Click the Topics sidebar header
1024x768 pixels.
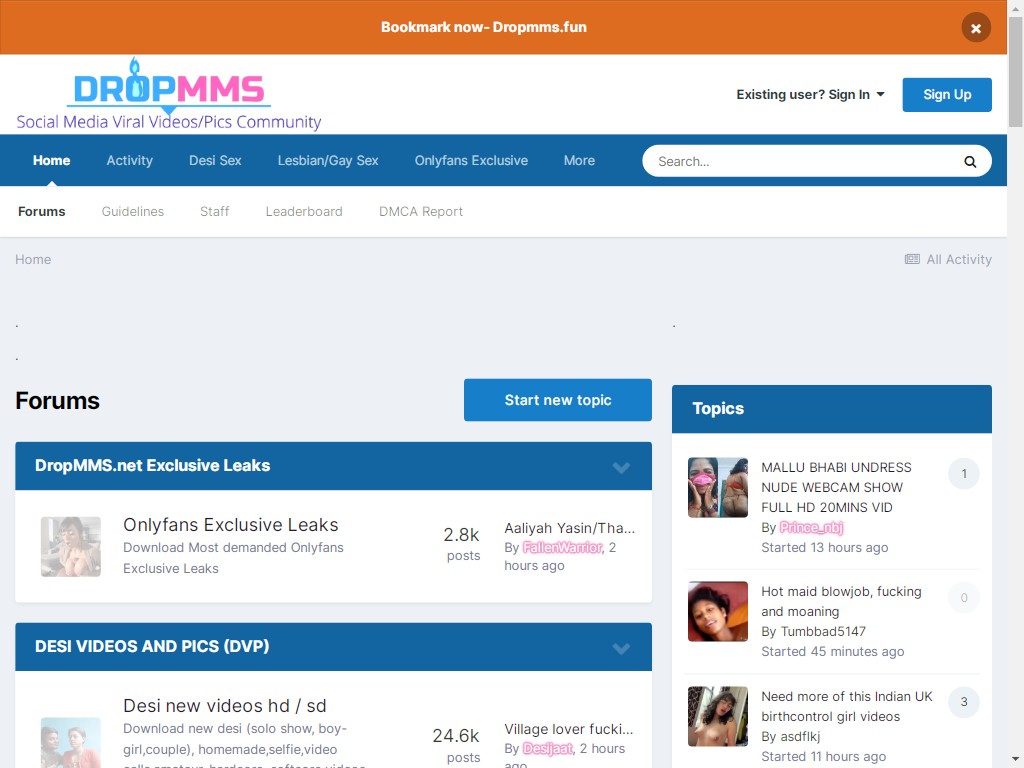pos(831,409)
